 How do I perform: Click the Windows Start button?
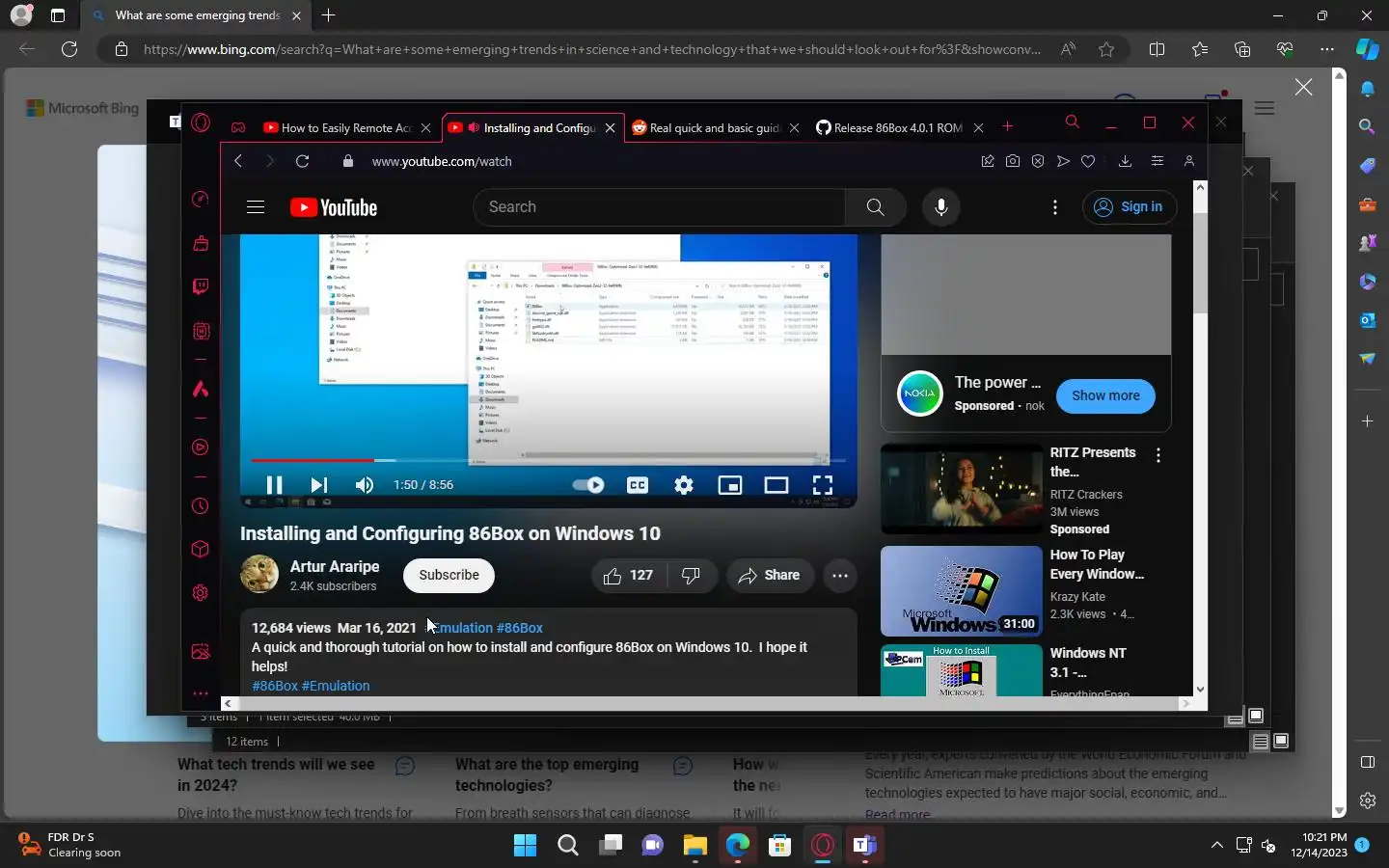[x=525, y=846]
